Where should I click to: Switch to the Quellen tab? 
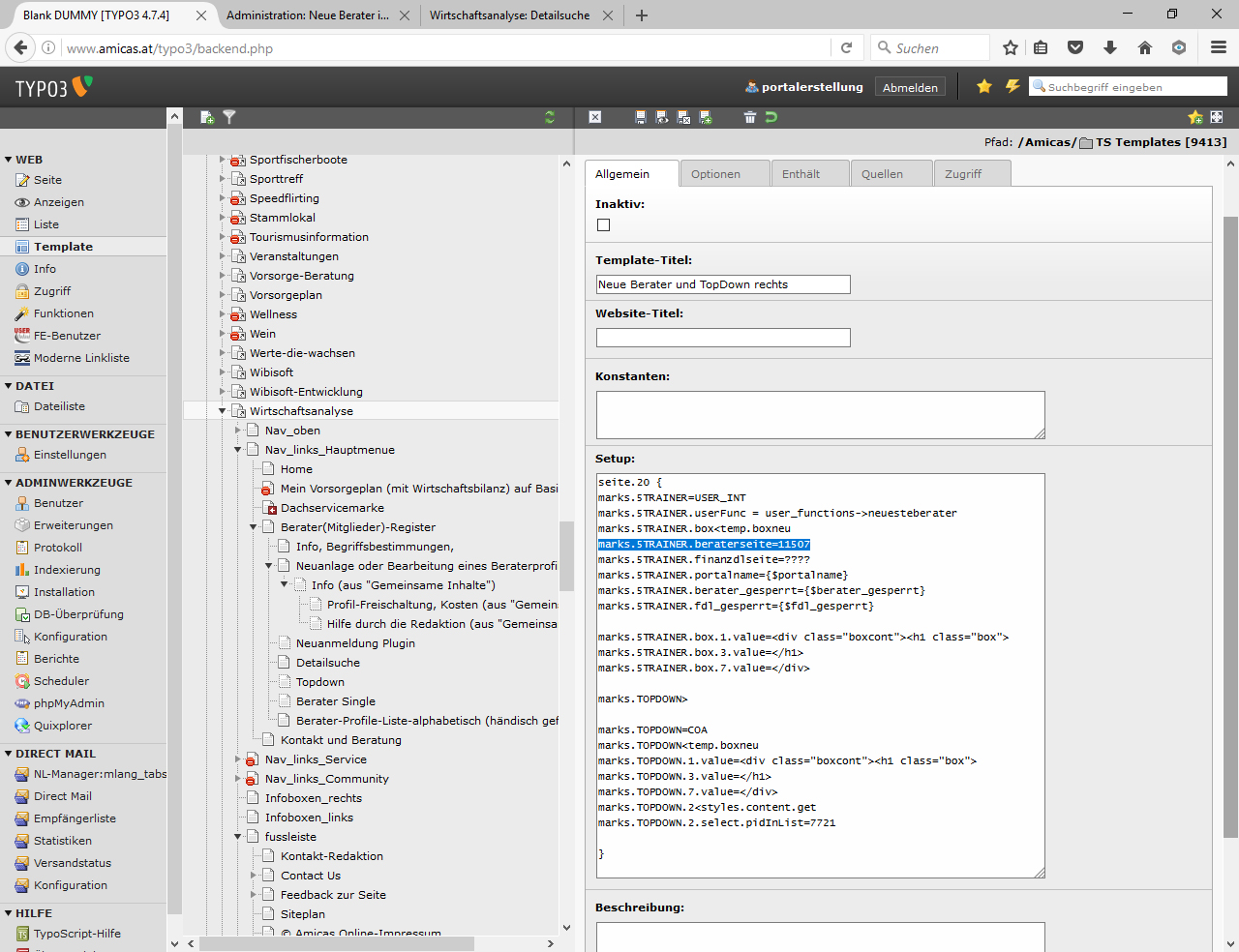coord(891,174)
